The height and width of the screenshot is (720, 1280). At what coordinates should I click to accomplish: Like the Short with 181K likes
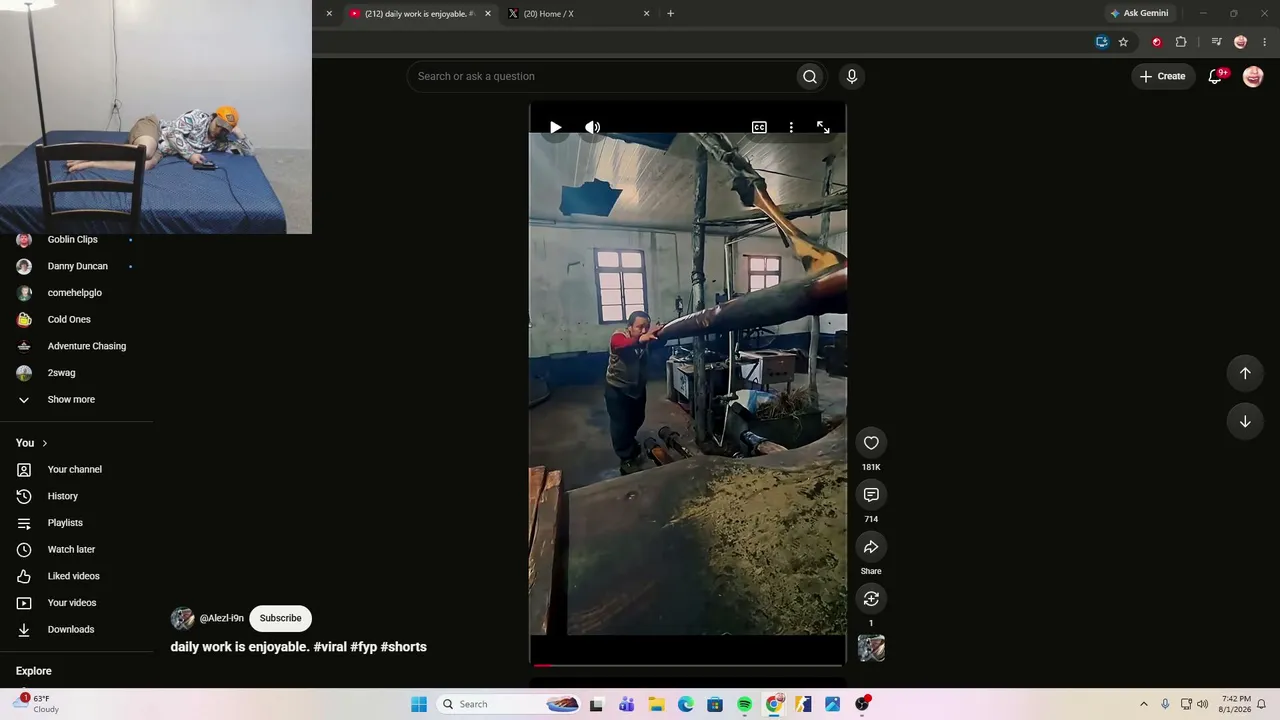pos(871,443)
